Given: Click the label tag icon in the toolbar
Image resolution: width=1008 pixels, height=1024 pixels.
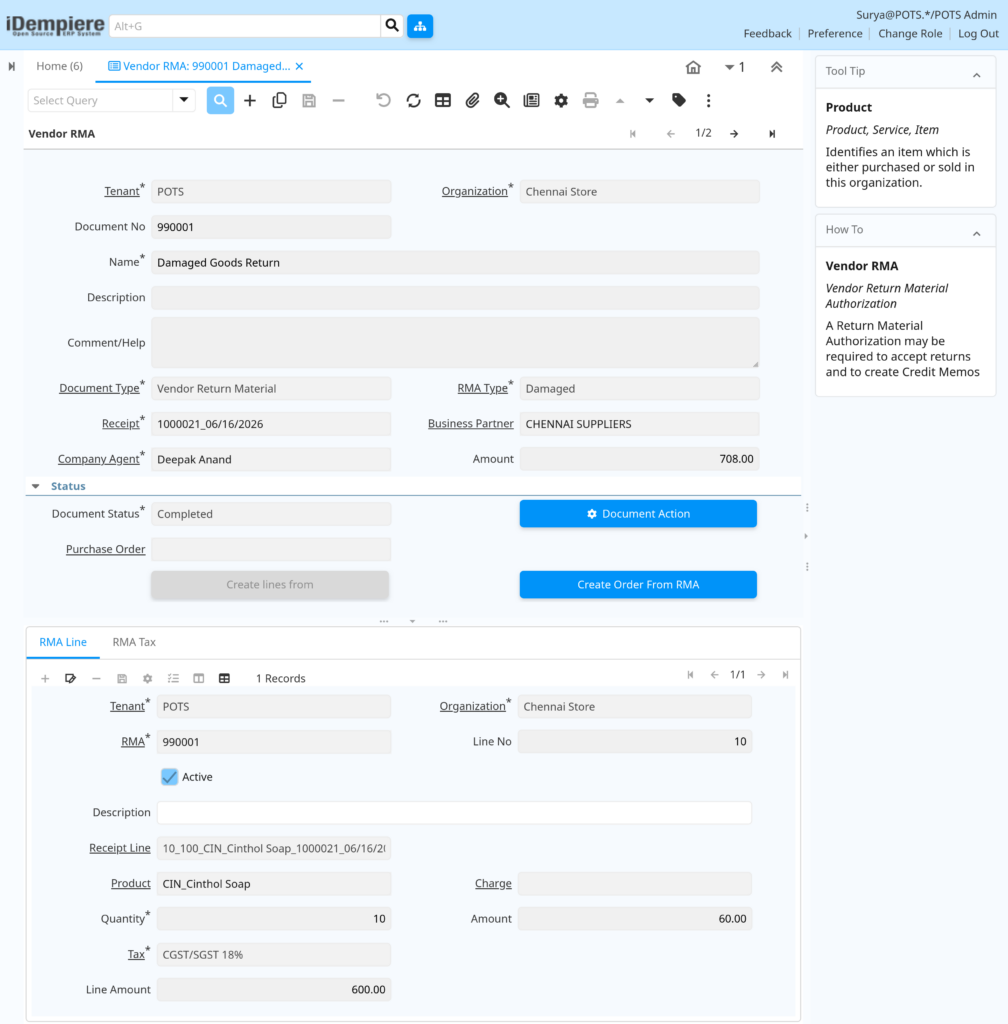Looking at the screenshot, I should tap(679, 100).
